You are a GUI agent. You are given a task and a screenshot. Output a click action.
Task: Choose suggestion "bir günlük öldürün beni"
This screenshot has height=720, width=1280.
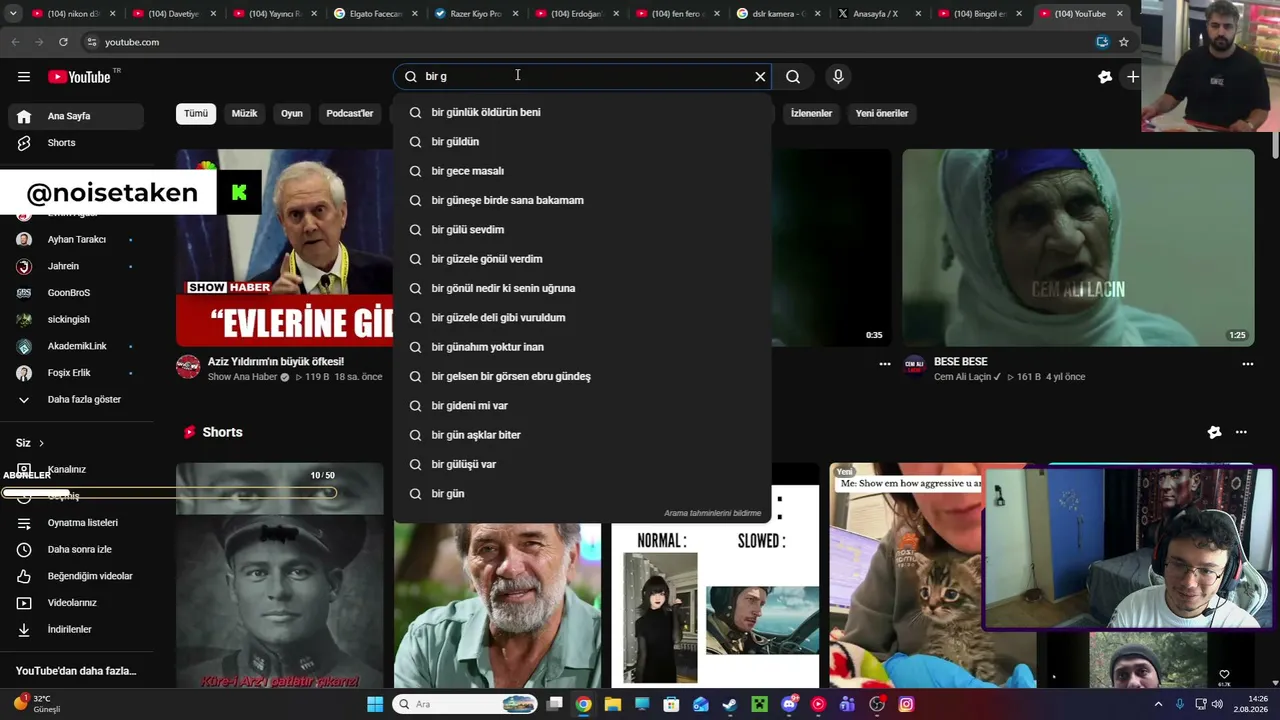pyautogui.click(x=582, y=113)
